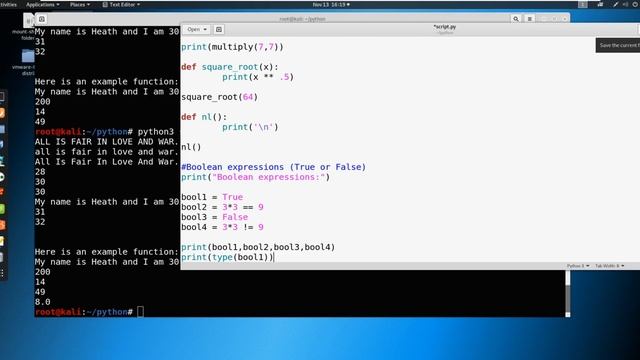The height and width of the screenshot is (360, 640).
Task: Show applications grid at dock bottom
Action: 2,273
